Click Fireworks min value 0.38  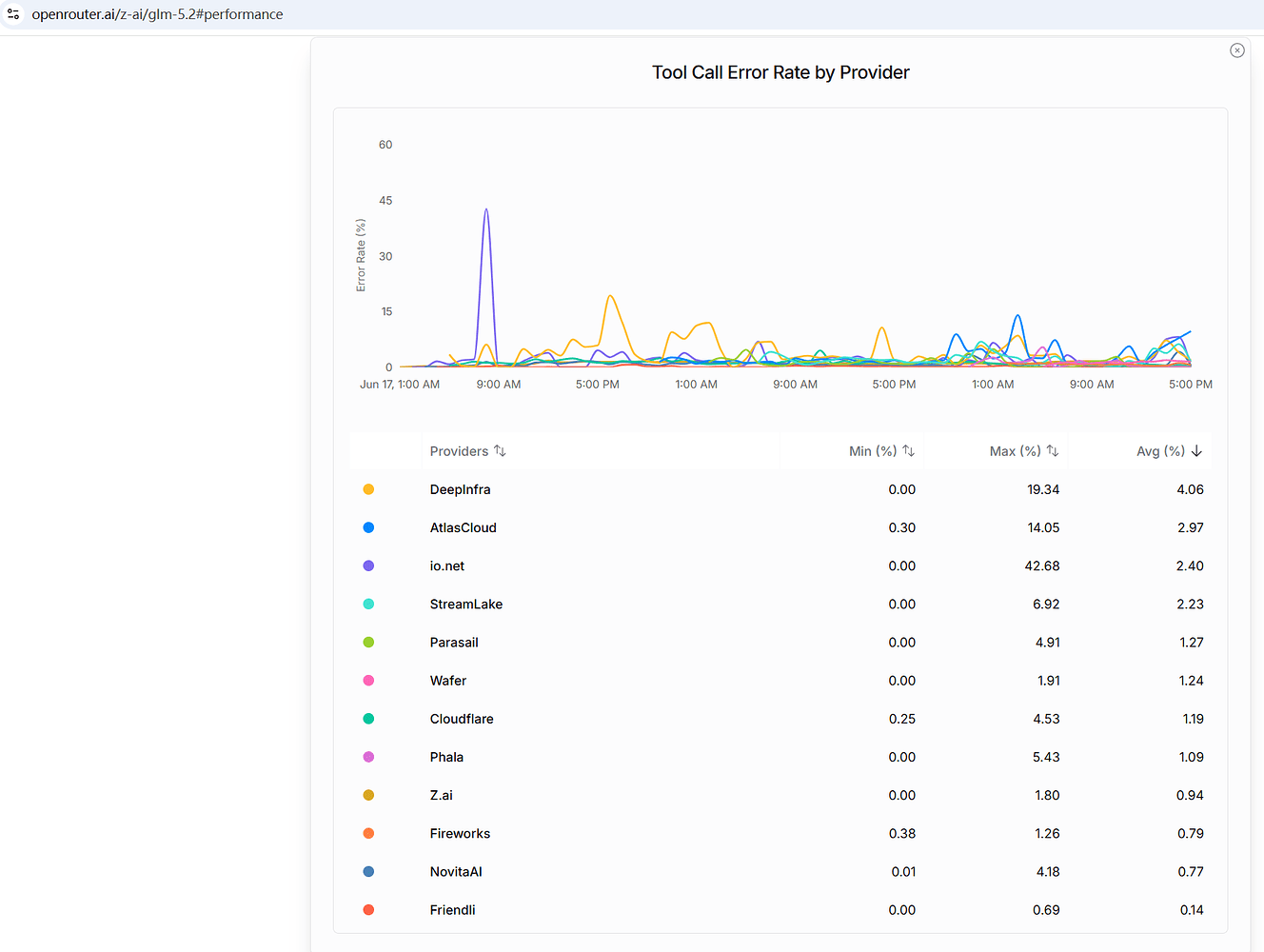click(902, 833)
